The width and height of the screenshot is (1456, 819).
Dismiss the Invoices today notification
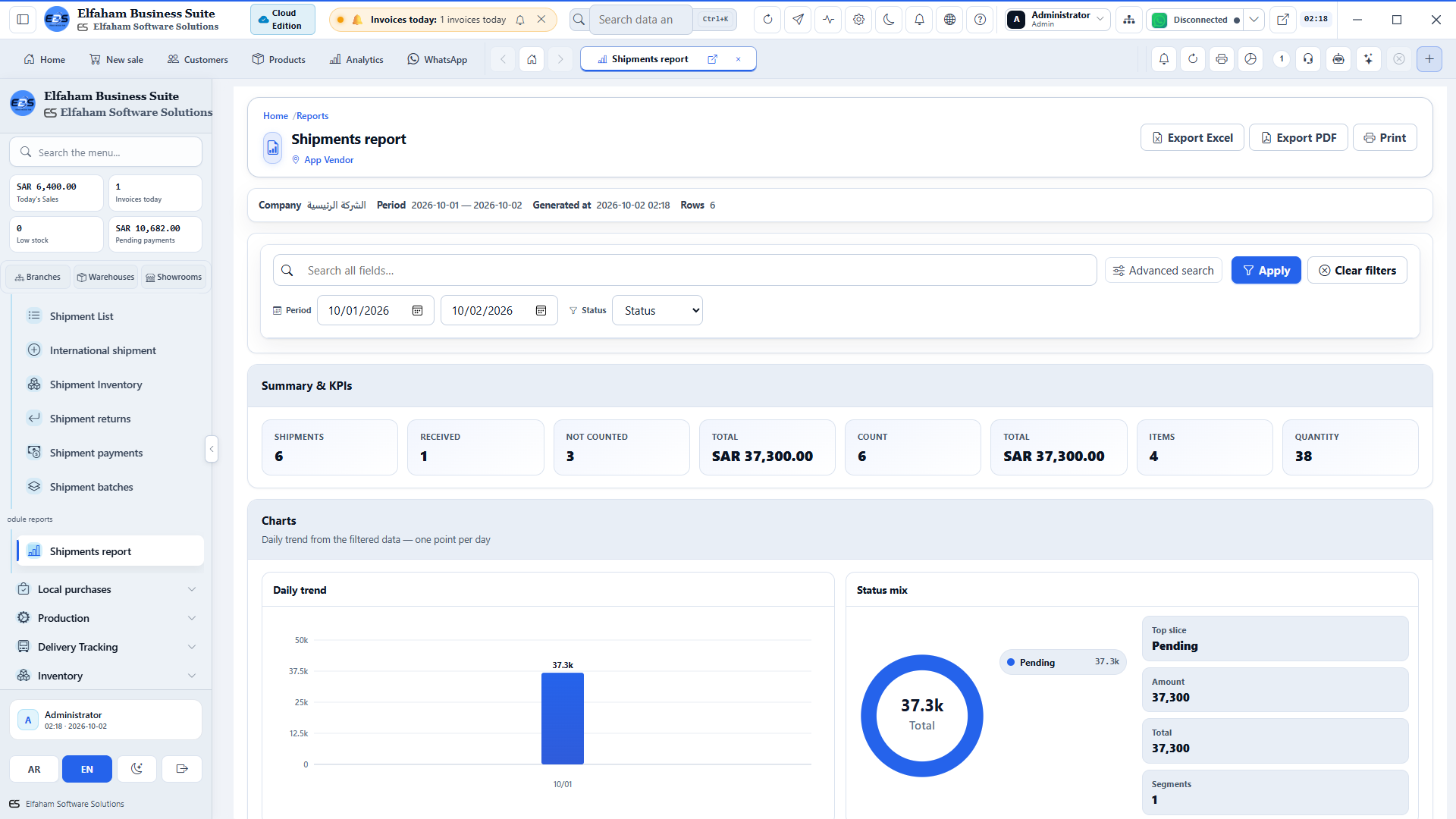tap(541, 20)
